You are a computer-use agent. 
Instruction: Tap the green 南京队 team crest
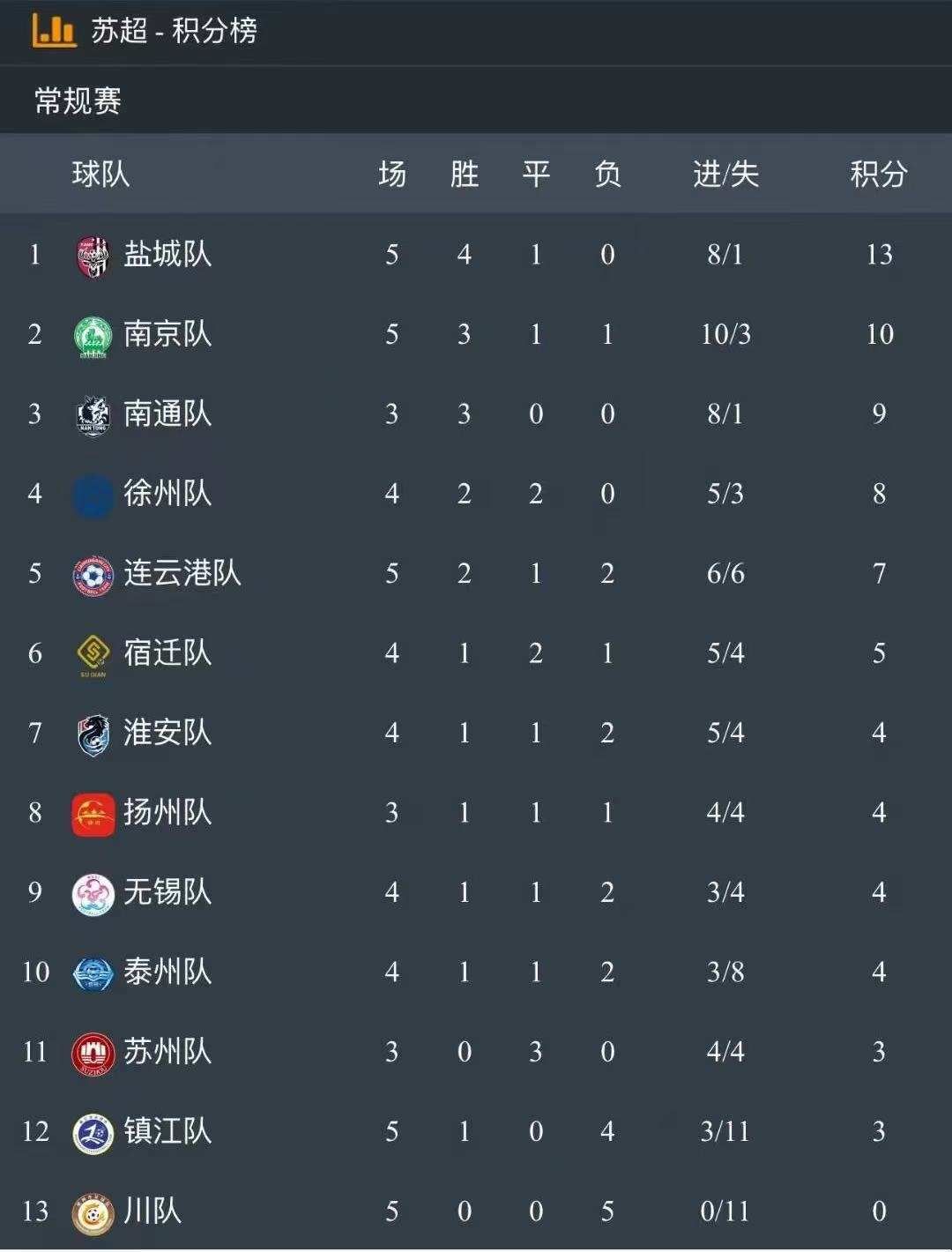(x=93, y=337)
